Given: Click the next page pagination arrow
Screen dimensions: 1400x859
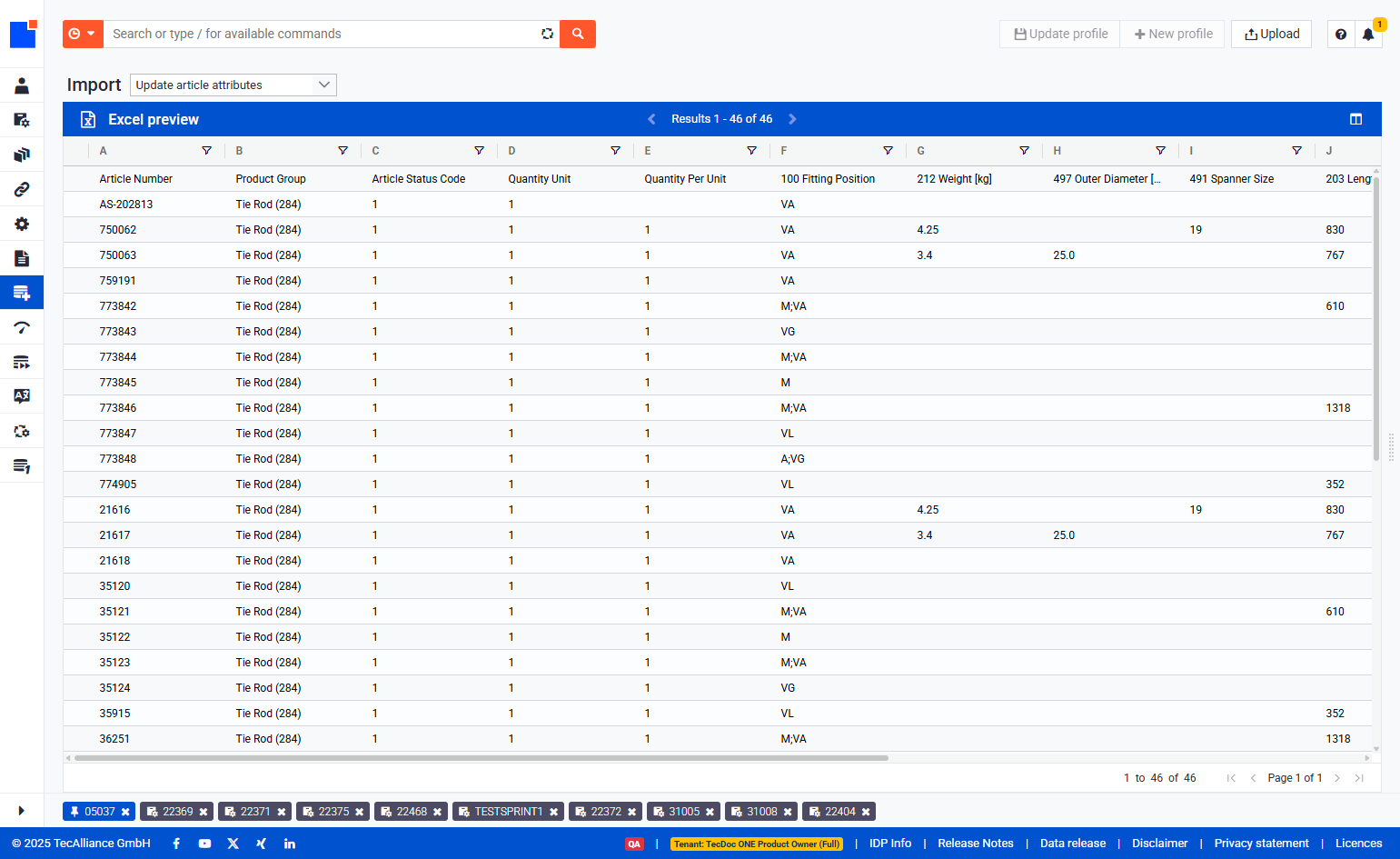Looking at the screenshot, I should click(x=1337, y=778).
